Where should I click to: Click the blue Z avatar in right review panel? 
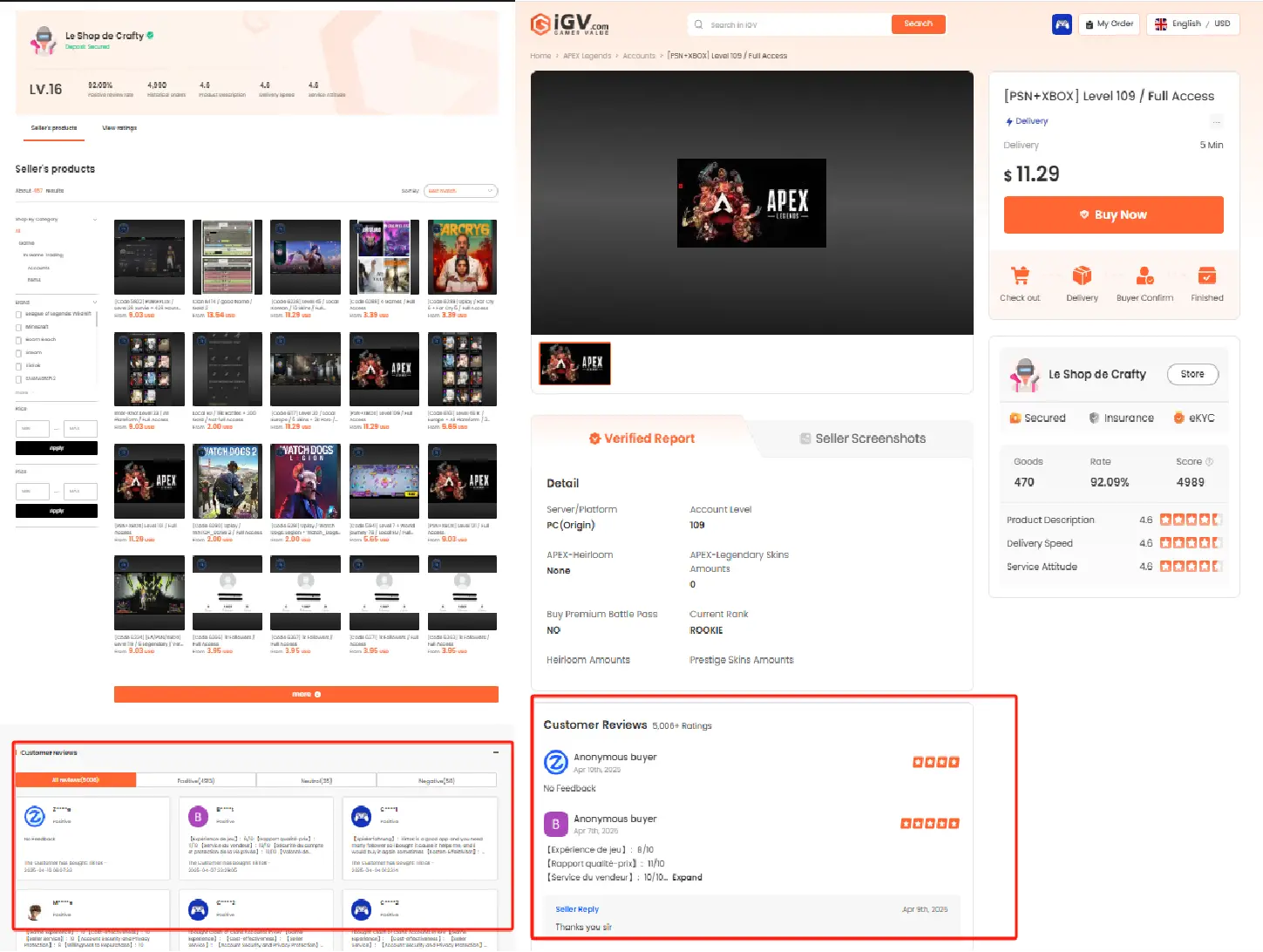555,763
